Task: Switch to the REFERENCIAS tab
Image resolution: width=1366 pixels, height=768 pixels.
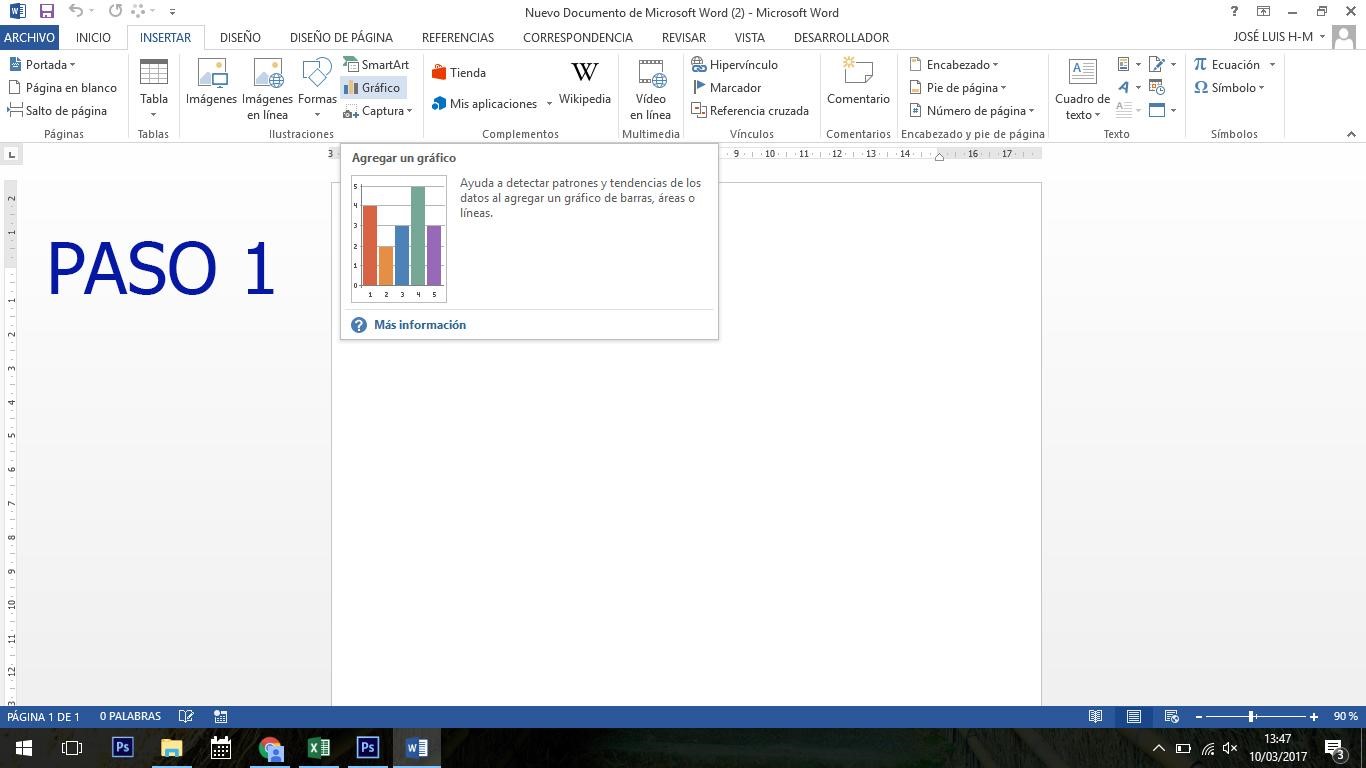Action: pyautogui.click(x=458, y=37)
